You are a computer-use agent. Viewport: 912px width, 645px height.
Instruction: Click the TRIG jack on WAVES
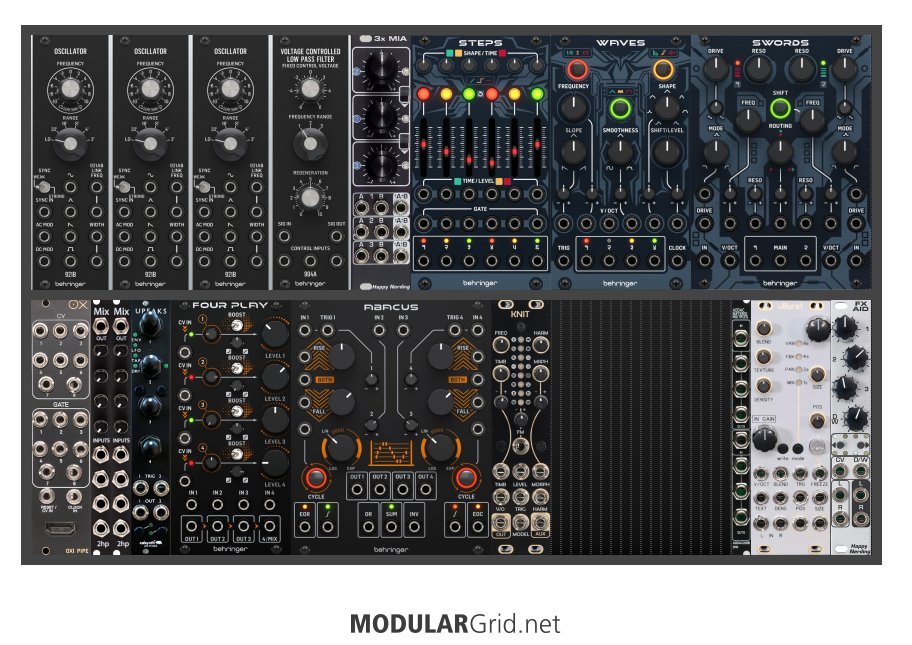(563, 261)
